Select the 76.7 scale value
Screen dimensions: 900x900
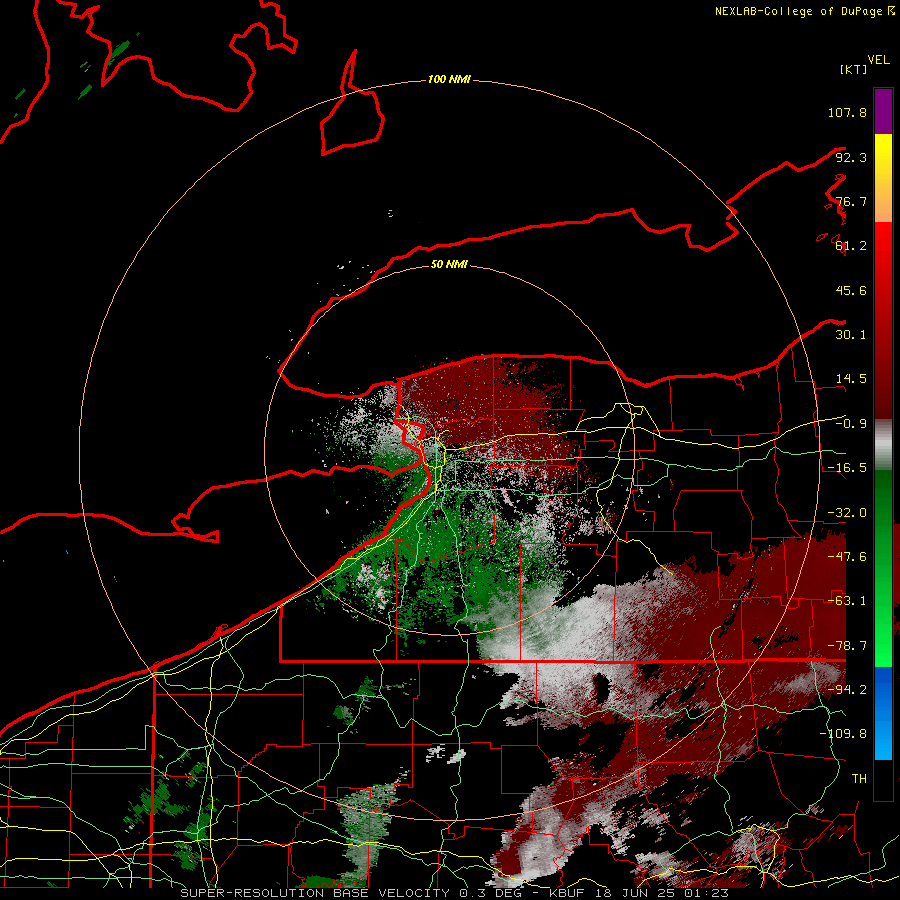[851, 201]
